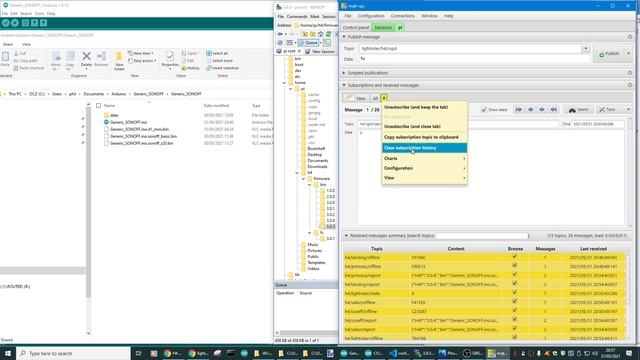Click WinSCP back navigation arrow
Screen dimensions: 640x360
point(280,34)
